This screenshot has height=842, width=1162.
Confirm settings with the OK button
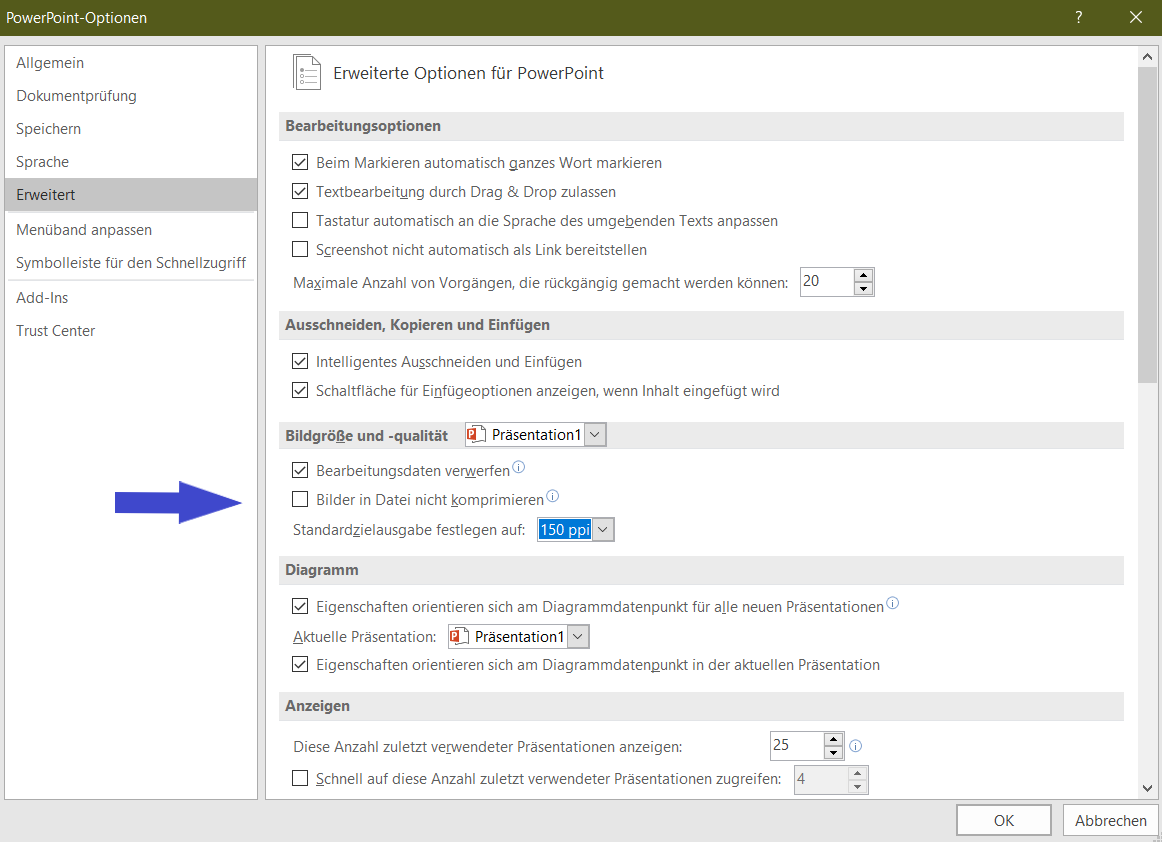[x=1003, y=820]
